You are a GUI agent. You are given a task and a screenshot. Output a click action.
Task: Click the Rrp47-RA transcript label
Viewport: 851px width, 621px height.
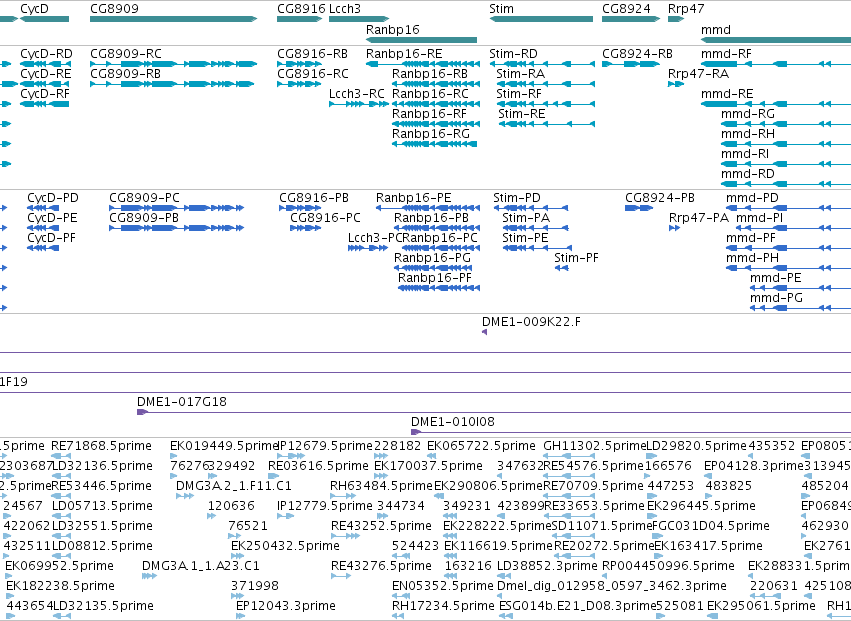[698, 73]
